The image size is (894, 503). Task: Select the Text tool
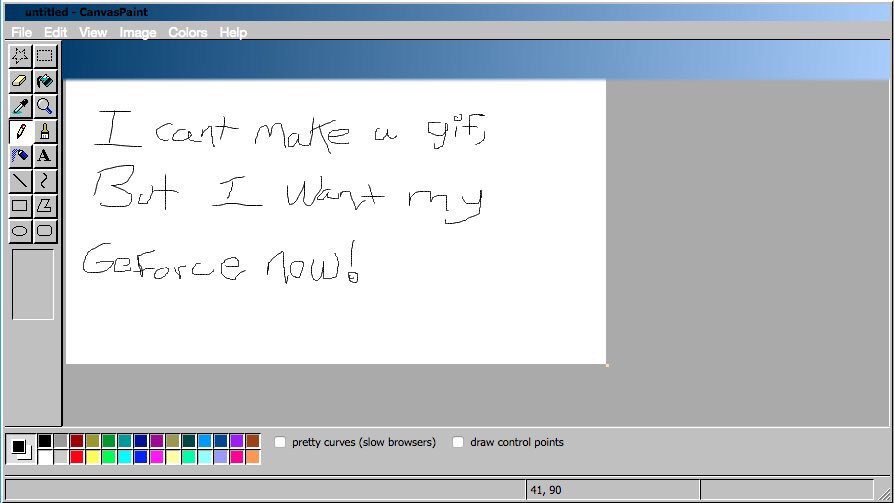(44, 156)
